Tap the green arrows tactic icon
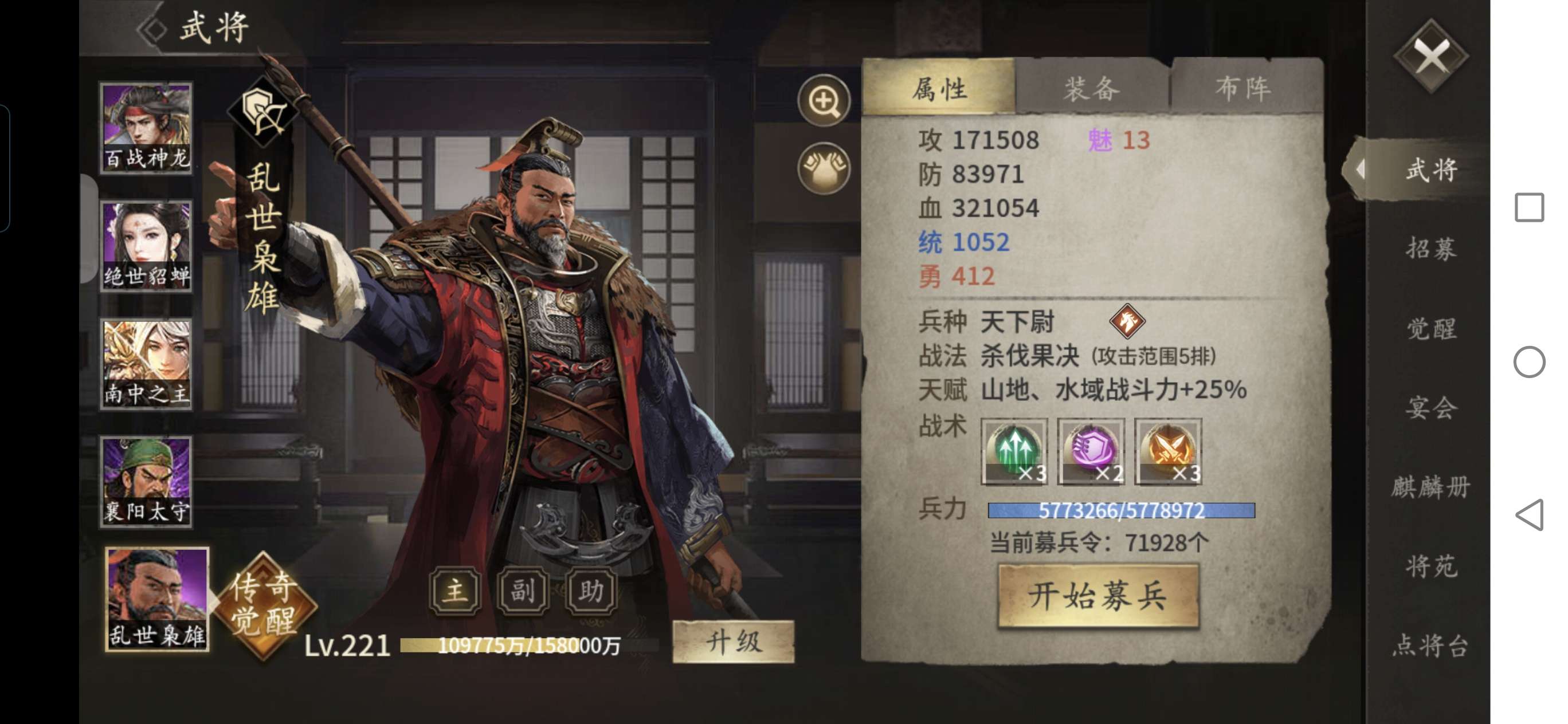 1014,451
